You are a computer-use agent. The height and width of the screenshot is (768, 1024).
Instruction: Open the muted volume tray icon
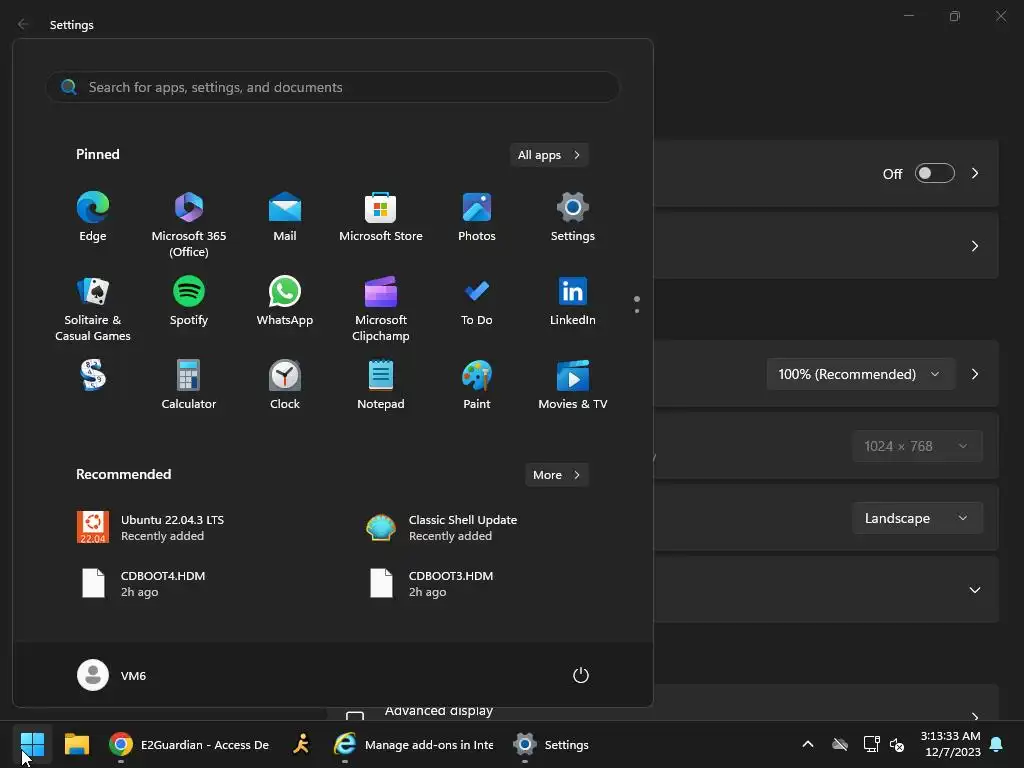(x=897, y=744)
